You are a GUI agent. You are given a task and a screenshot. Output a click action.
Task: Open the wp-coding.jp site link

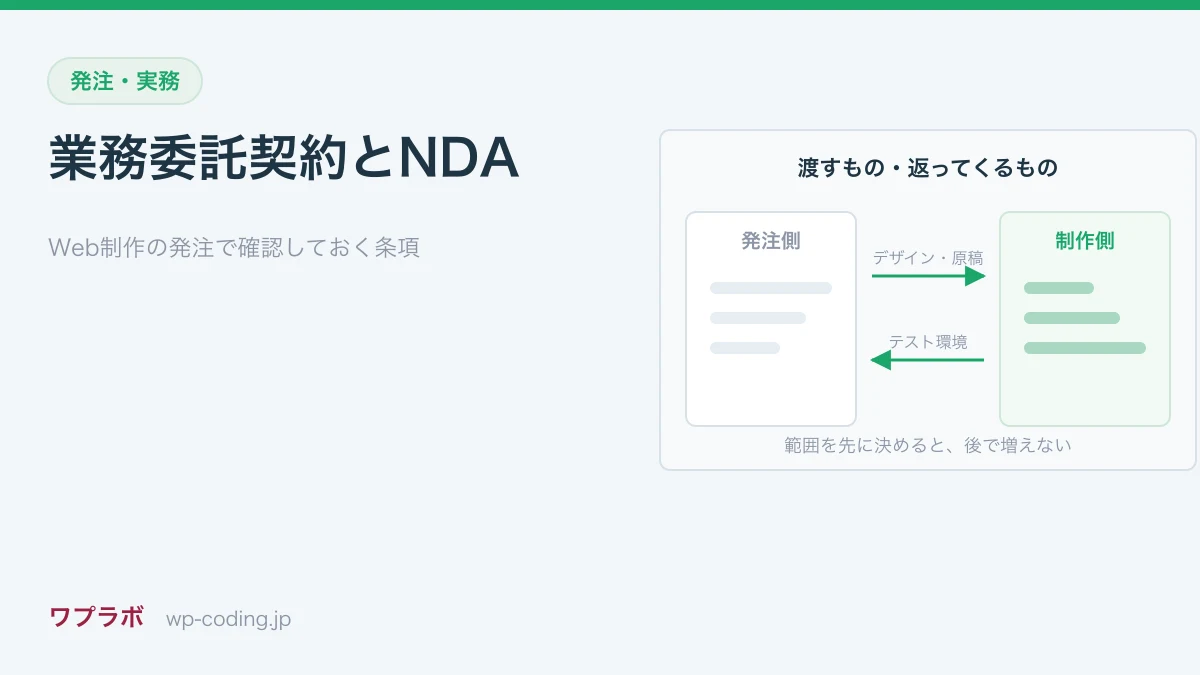coord(228,619)
